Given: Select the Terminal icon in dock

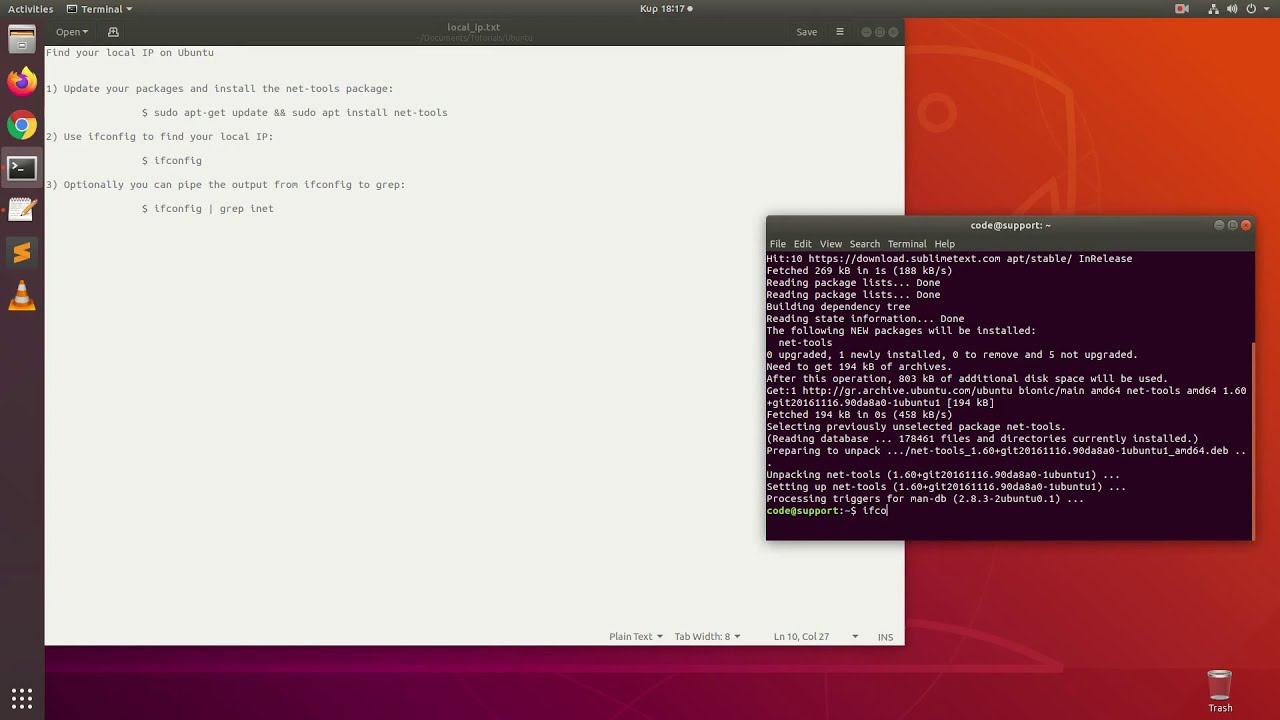Looking at the screenshot, I should click(x=22, y=168).
